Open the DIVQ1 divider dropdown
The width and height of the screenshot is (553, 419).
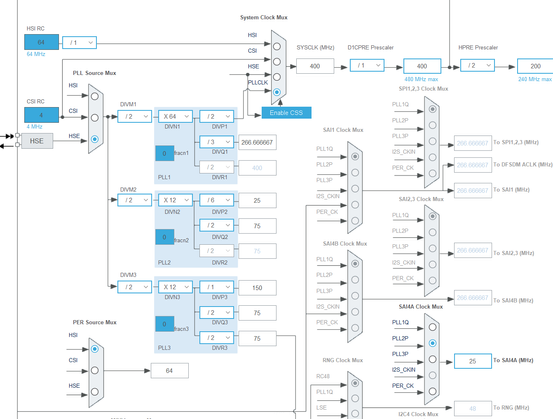tap(217, 142)
